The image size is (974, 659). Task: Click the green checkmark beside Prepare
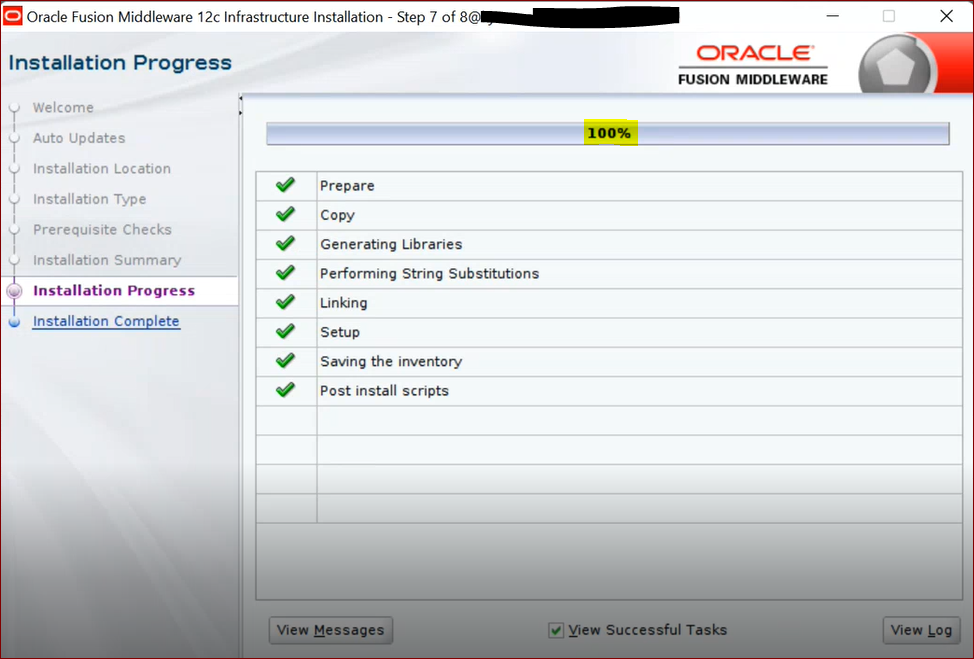pyautogui.click(x=285, y=184)
